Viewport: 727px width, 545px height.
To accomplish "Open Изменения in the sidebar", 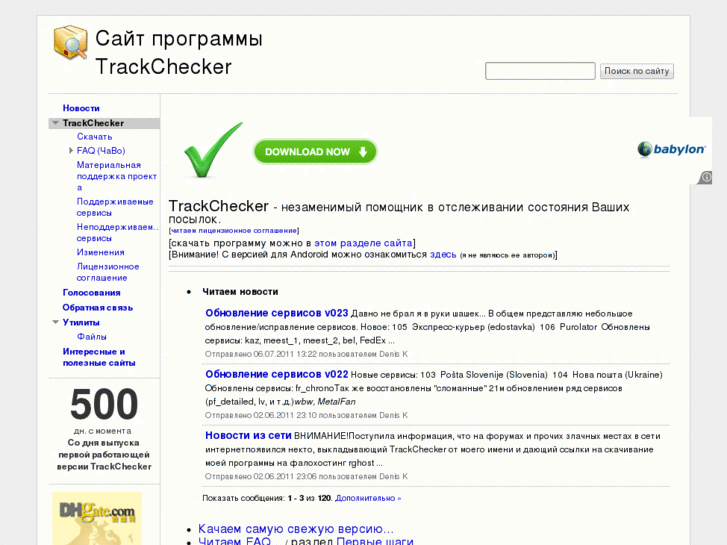I will tap(101, 252).
